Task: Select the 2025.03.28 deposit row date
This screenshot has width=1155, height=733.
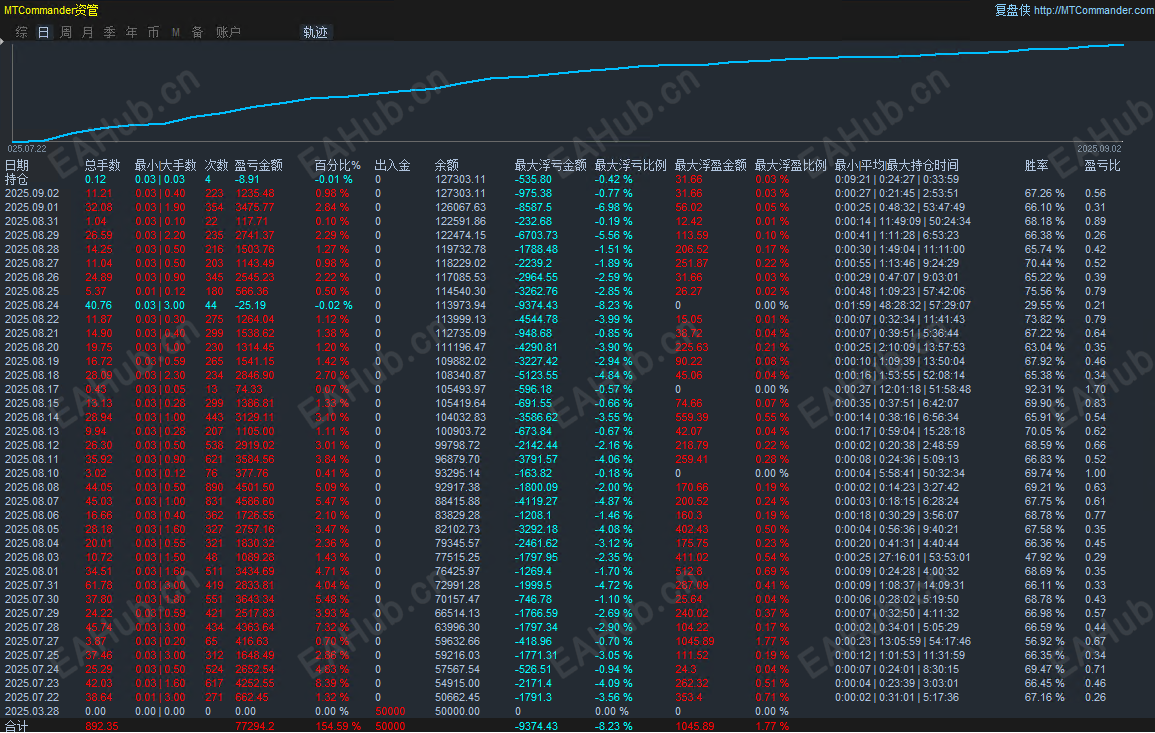Action: point(32,712)
